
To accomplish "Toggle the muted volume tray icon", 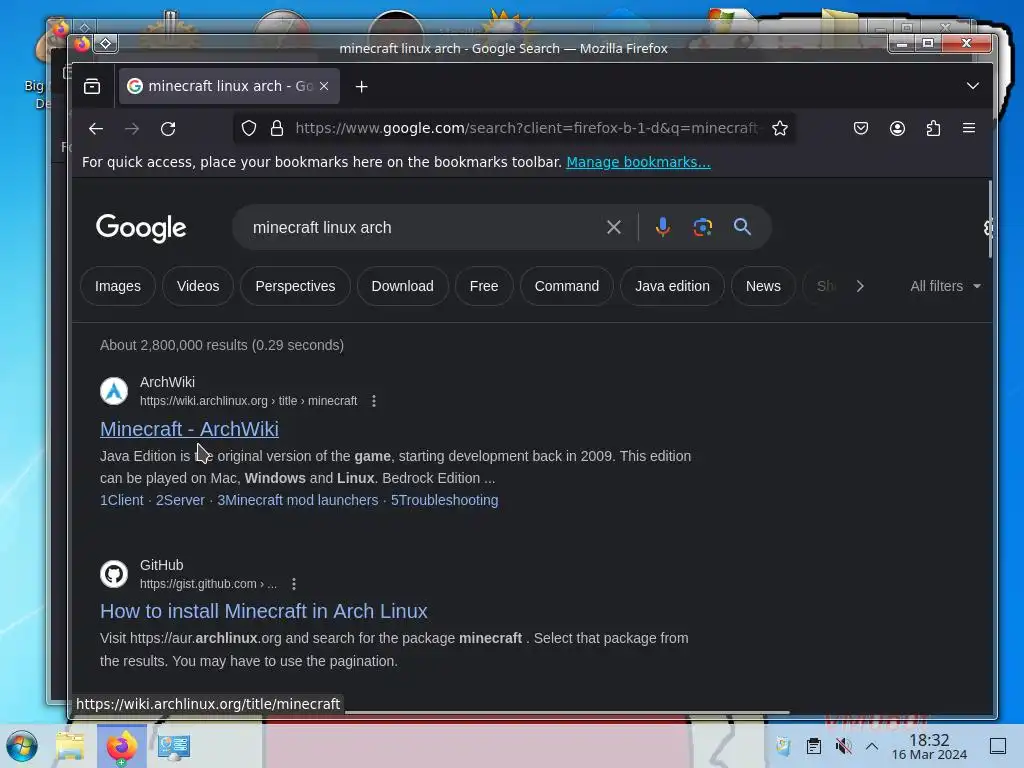I will click(843, 746).
